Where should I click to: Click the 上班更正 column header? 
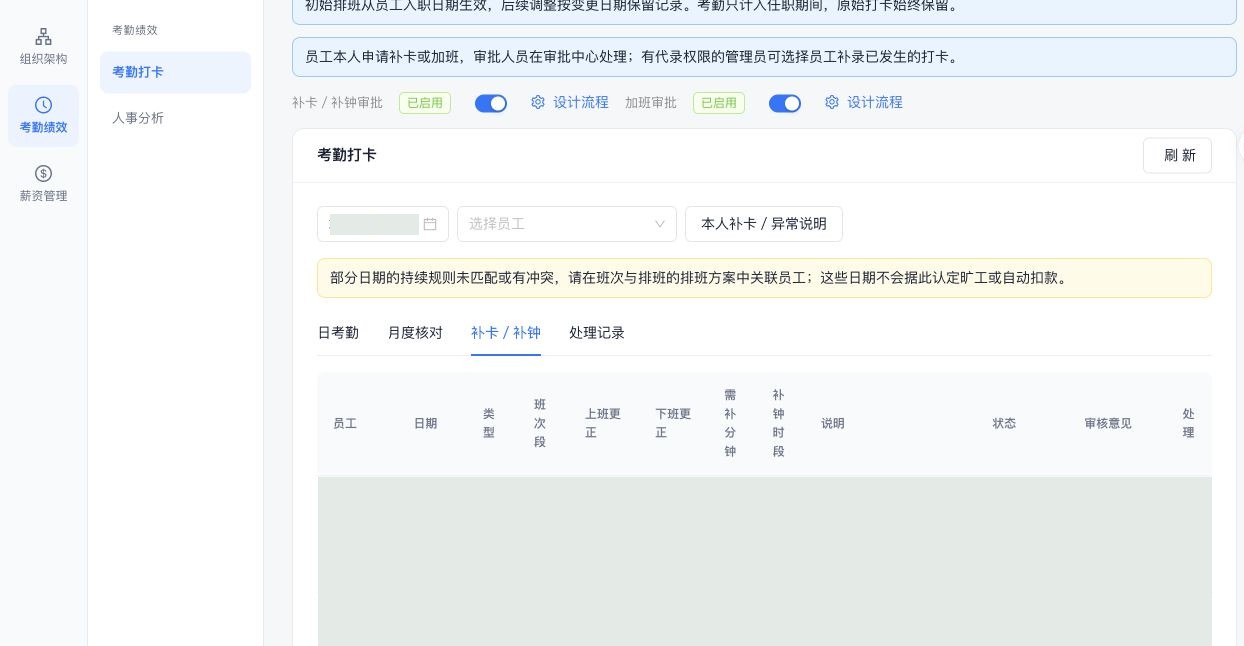603,424
